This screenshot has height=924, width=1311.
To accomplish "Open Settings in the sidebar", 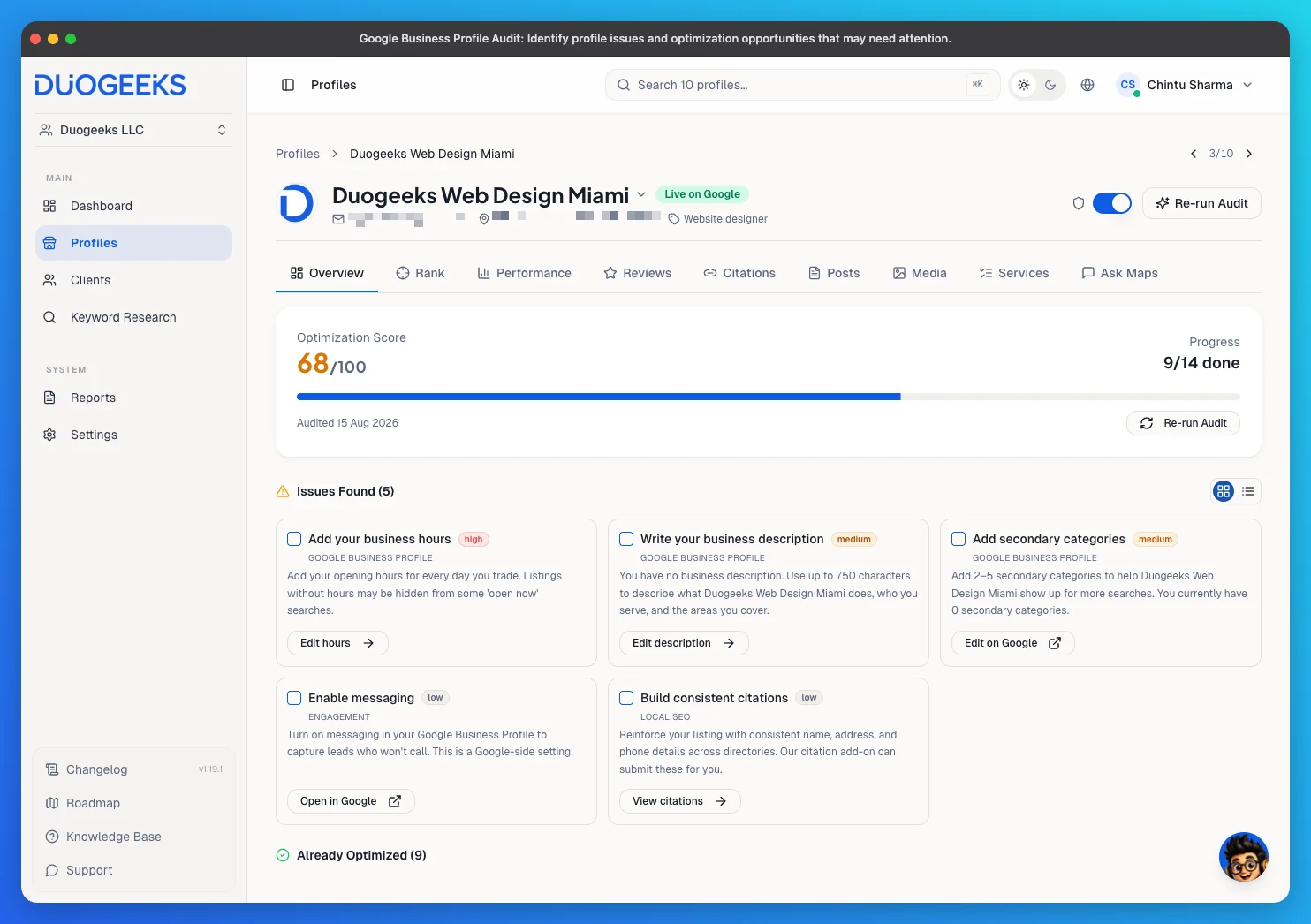I will (x=133, y=435).
